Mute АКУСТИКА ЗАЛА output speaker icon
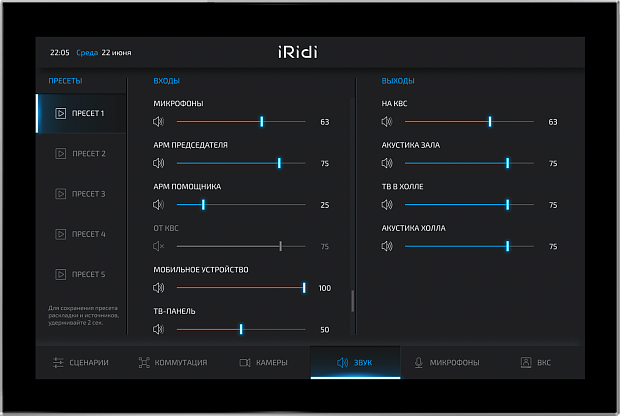620x416 pixels. pos(387,163)
